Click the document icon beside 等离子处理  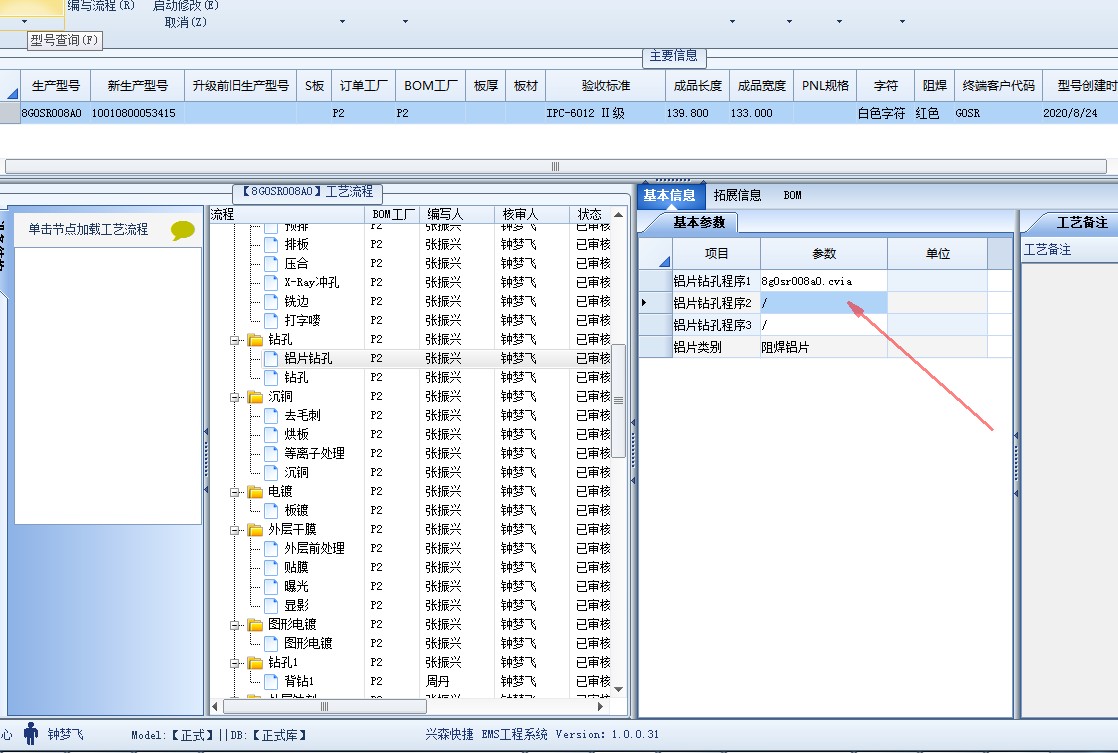(271, 454)
